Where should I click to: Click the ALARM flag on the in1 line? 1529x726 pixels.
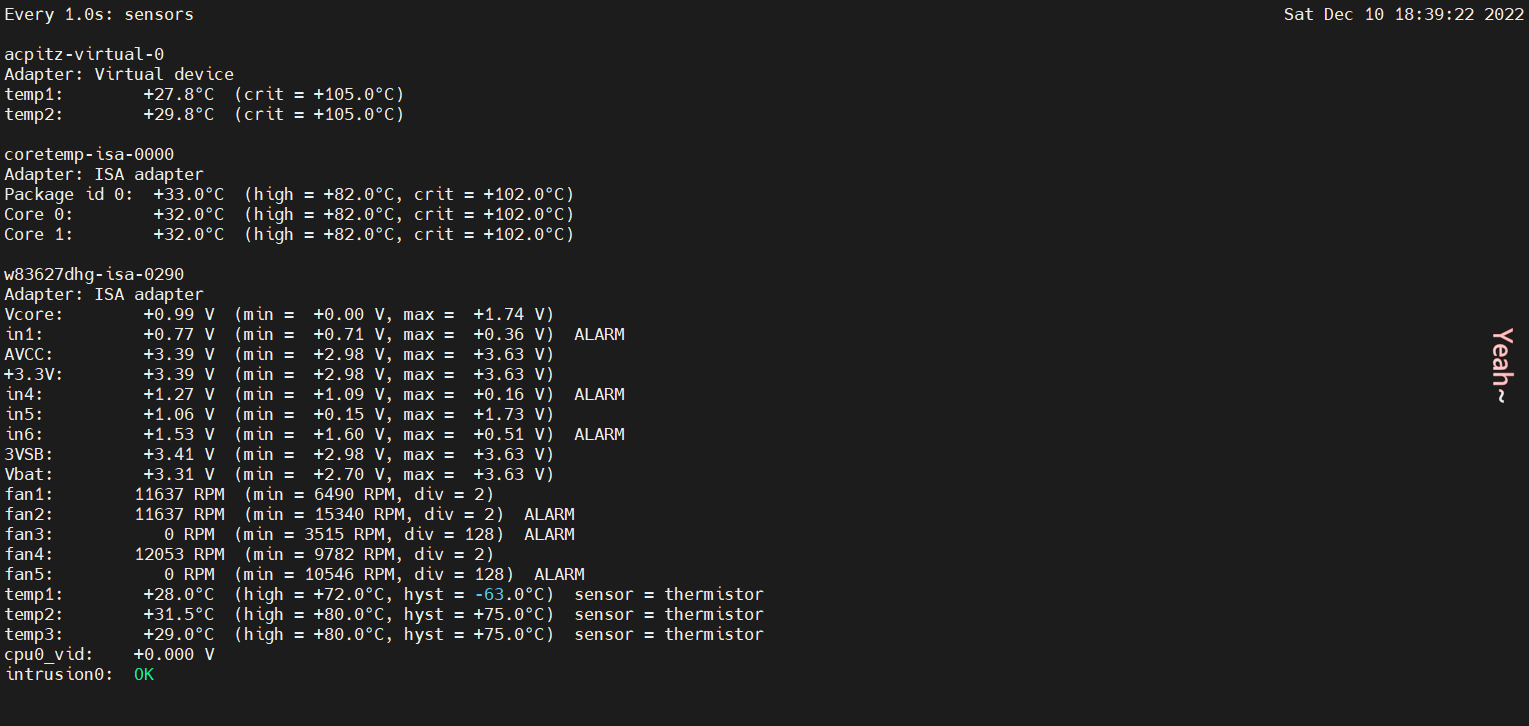pyautogui.click(x=599, y=334)
